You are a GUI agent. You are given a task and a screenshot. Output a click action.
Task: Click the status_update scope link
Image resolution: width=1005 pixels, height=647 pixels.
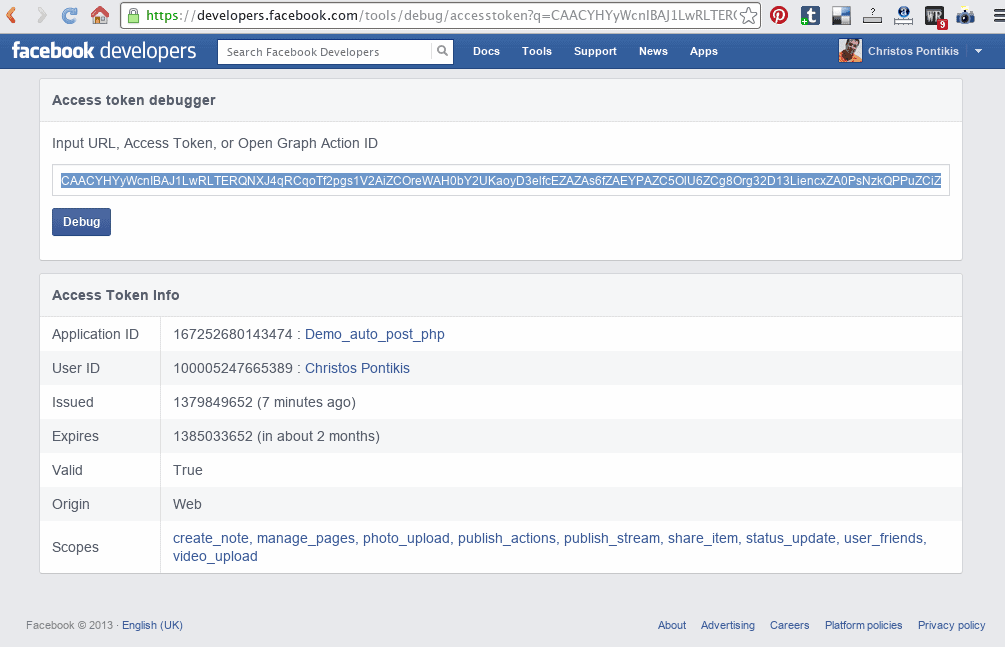791,538
